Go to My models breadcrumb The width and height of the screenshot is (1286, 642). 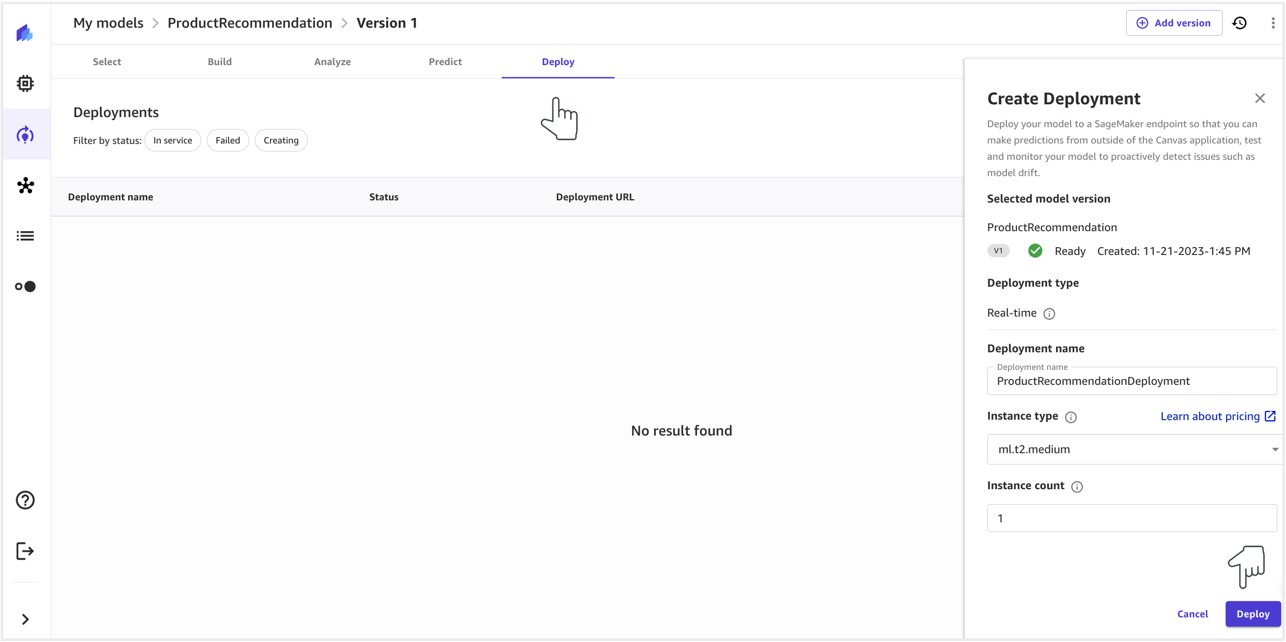(x=108, y=23)
